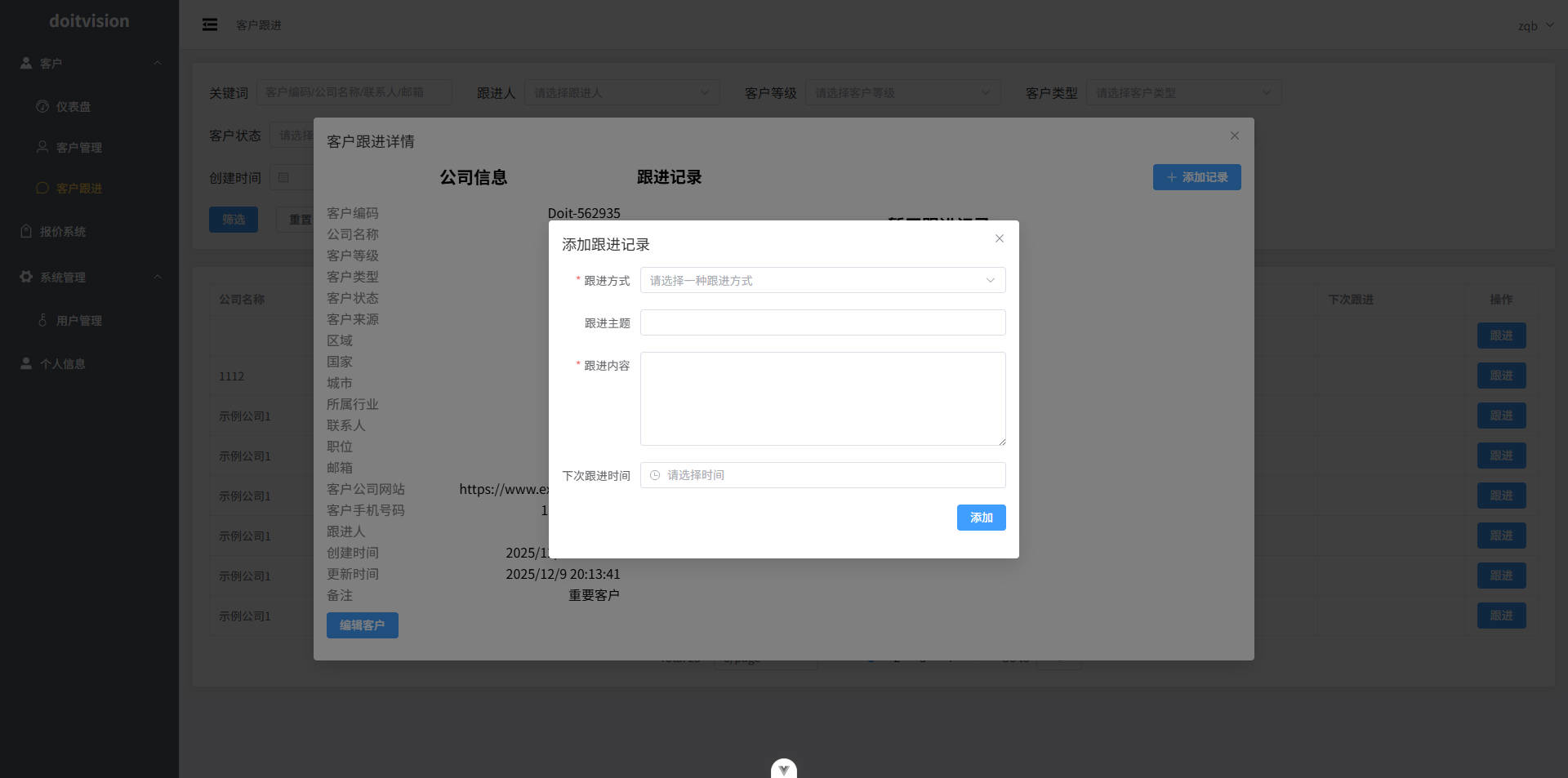
Task: Click the 系统管理 gear icon
Action: click(26, 277)
